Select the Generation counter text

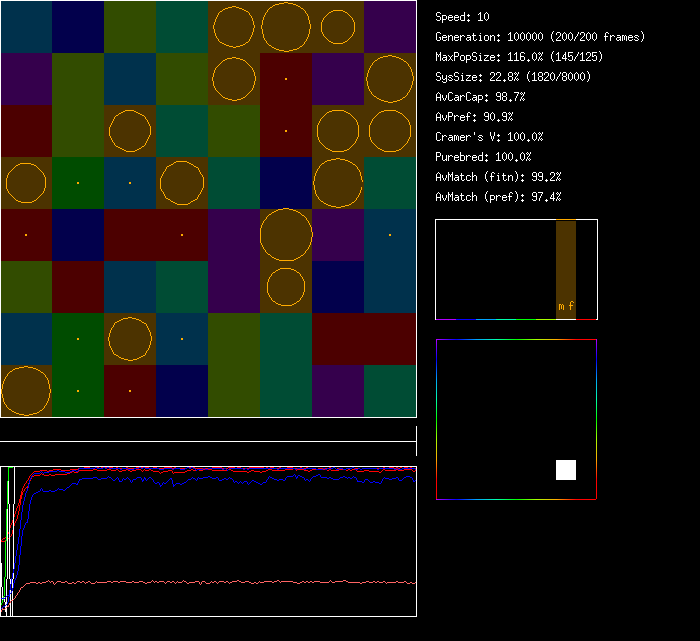[x=539, y=37]
